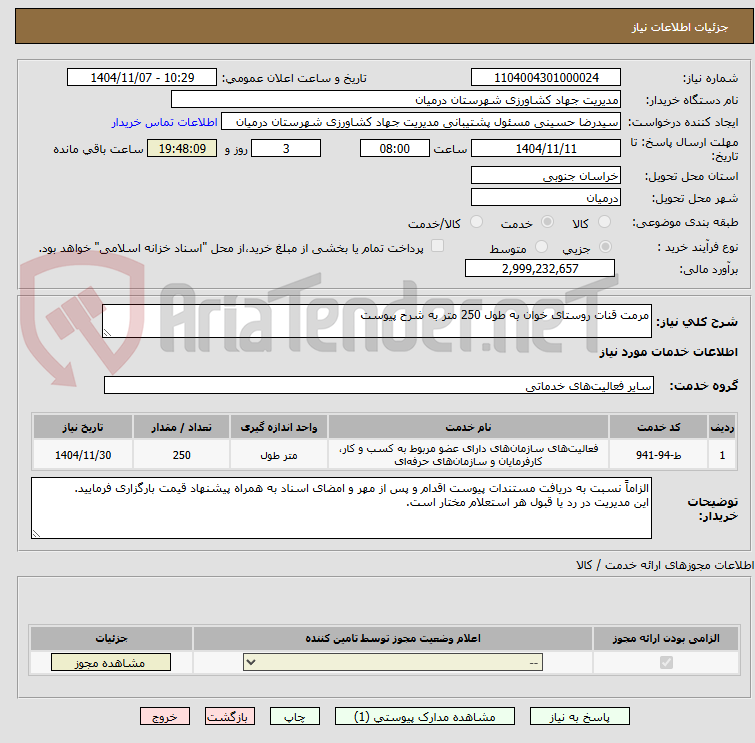The height and width of the screenshot is (743, 755).
Task: Click the بازگشت back button
Action: coord(229,717)
